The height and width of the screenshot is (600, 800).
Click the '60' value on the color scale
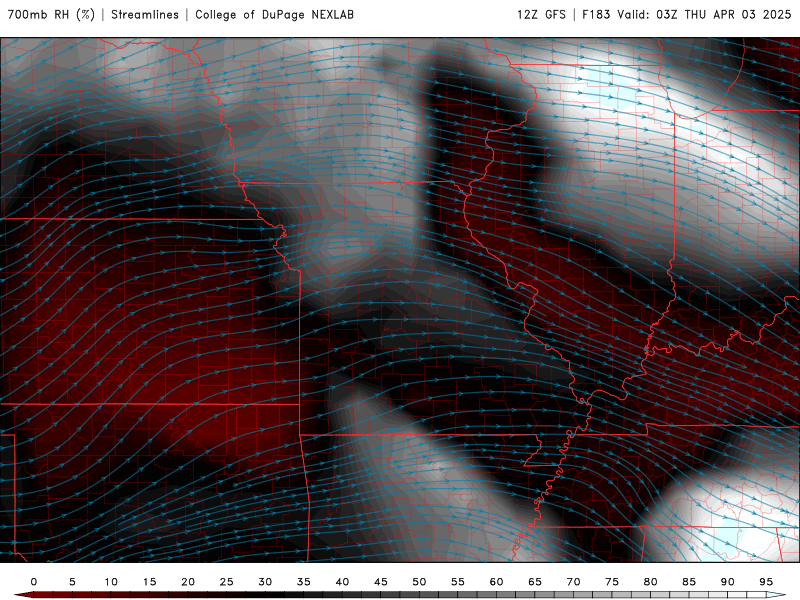496,582
